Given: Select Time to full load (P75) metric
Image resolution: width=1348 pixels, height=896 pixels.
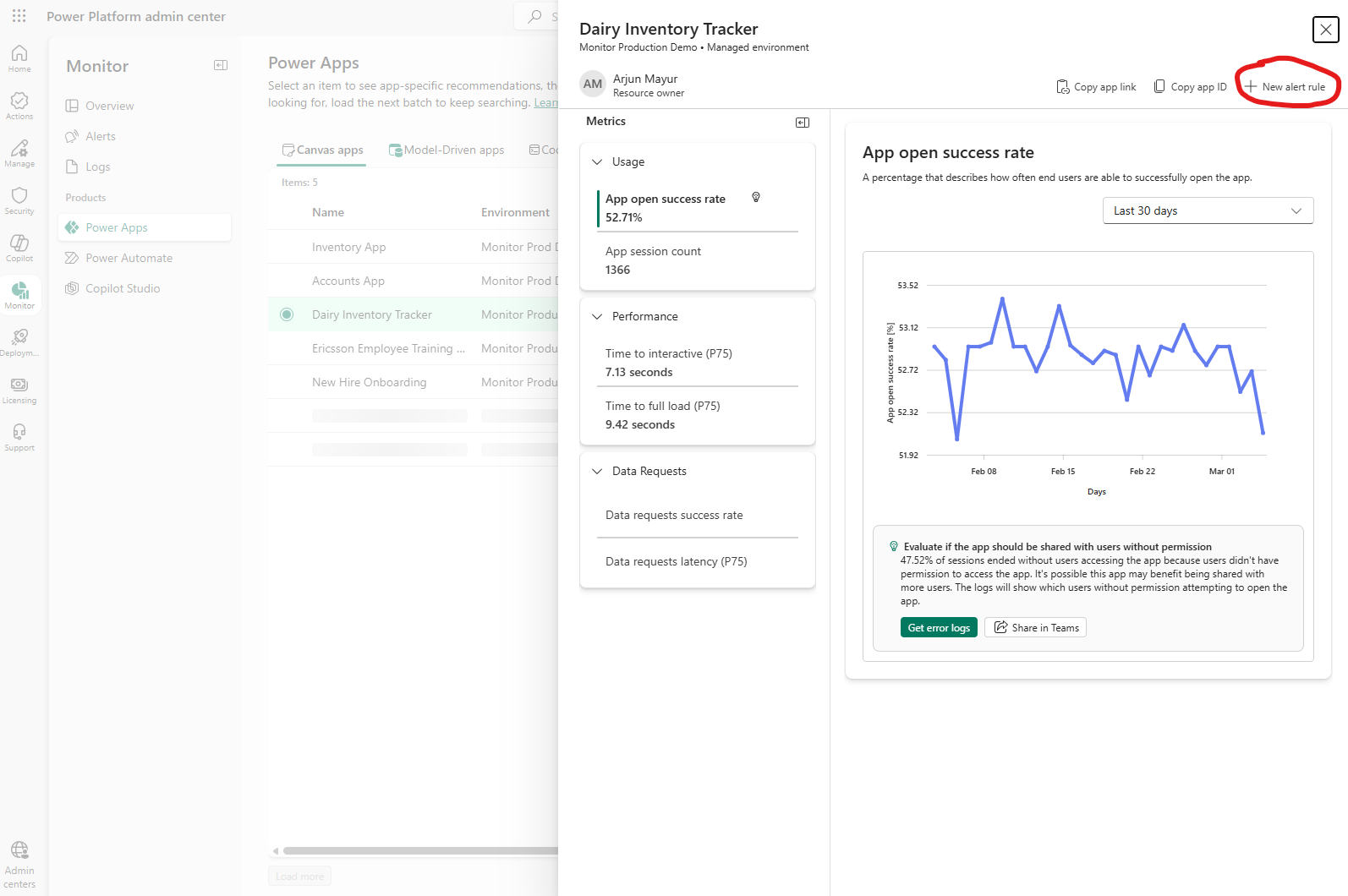Looking at the screenshot, I should pos(697,415).
